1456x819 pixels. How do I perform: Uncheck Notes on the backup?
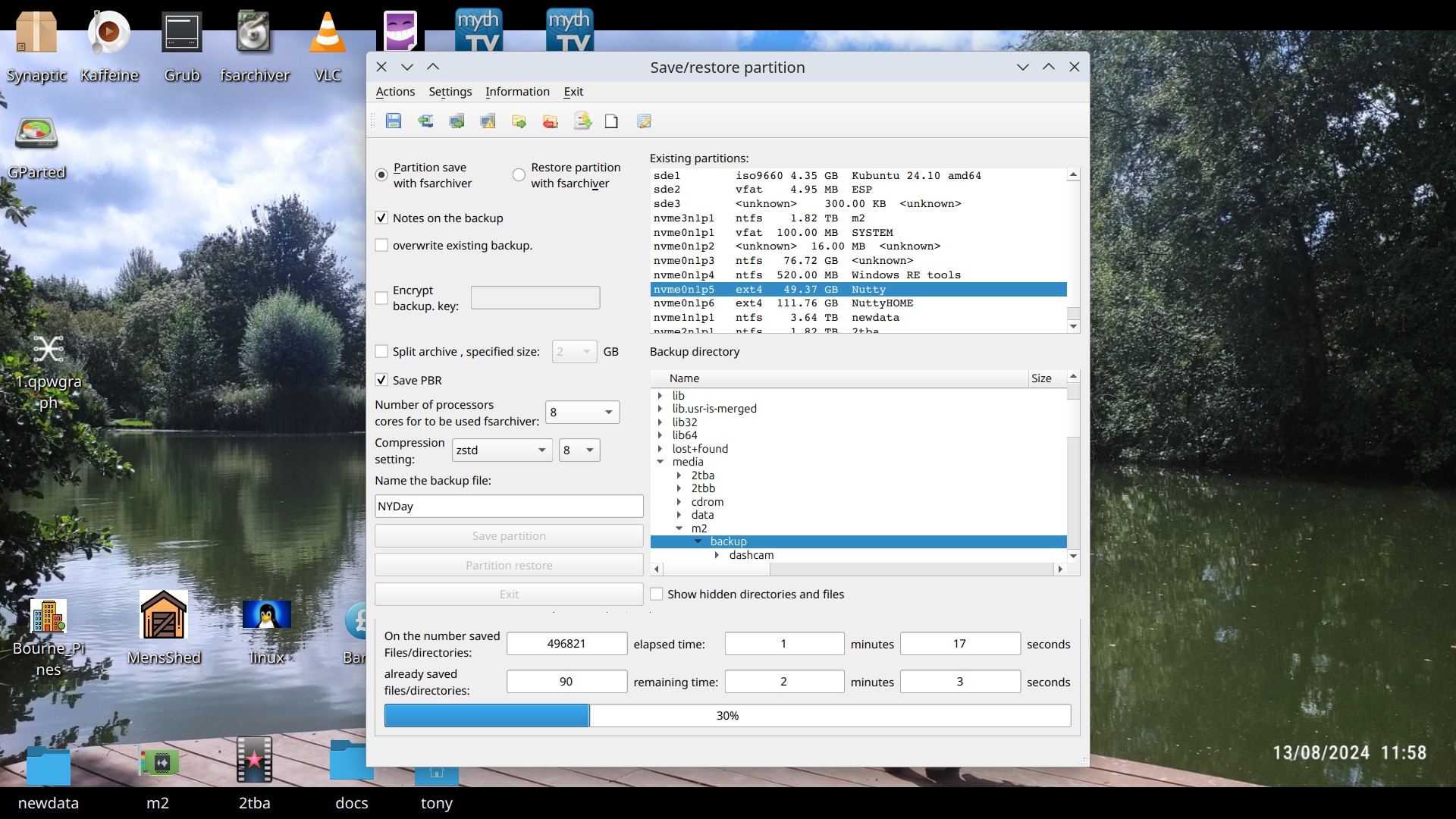coord(381,218)
